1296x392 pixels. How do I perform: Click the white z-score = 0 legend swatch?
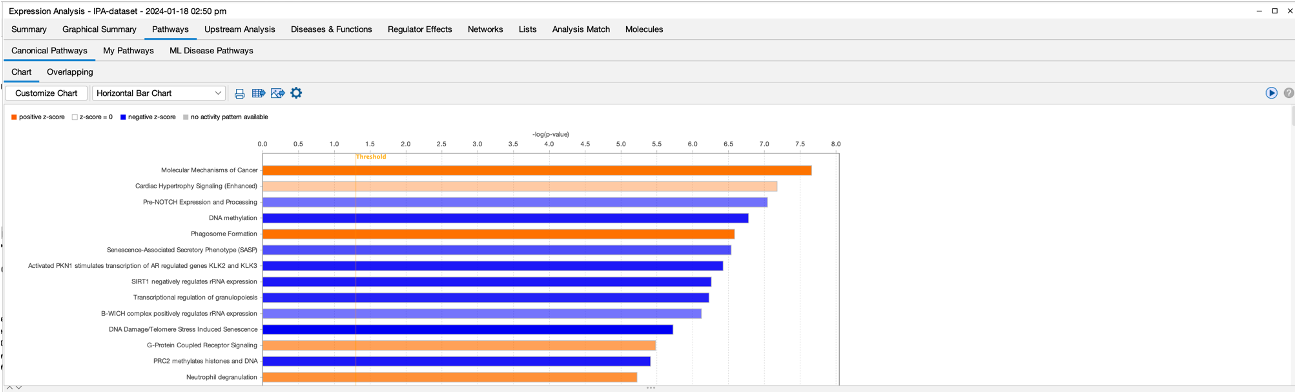[75, 117]
